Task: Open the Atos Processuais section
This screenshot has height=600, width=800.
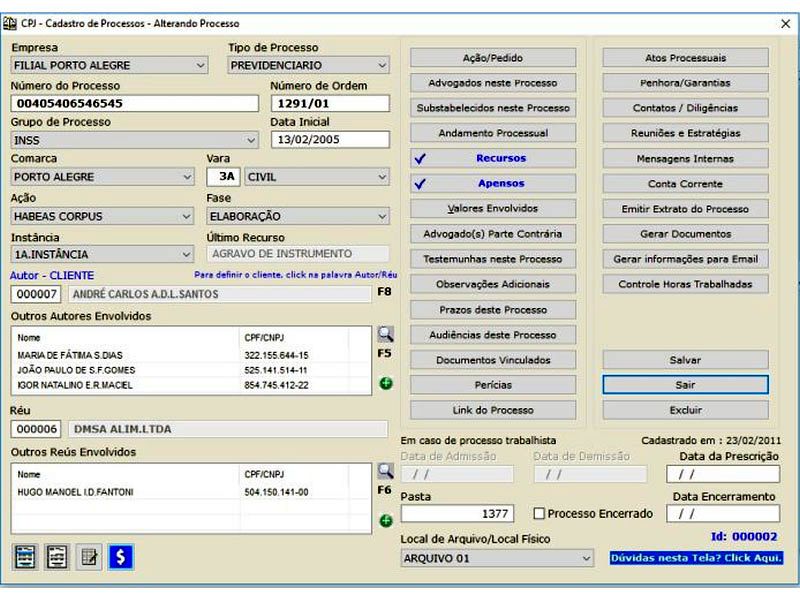Action: [685, 58]
